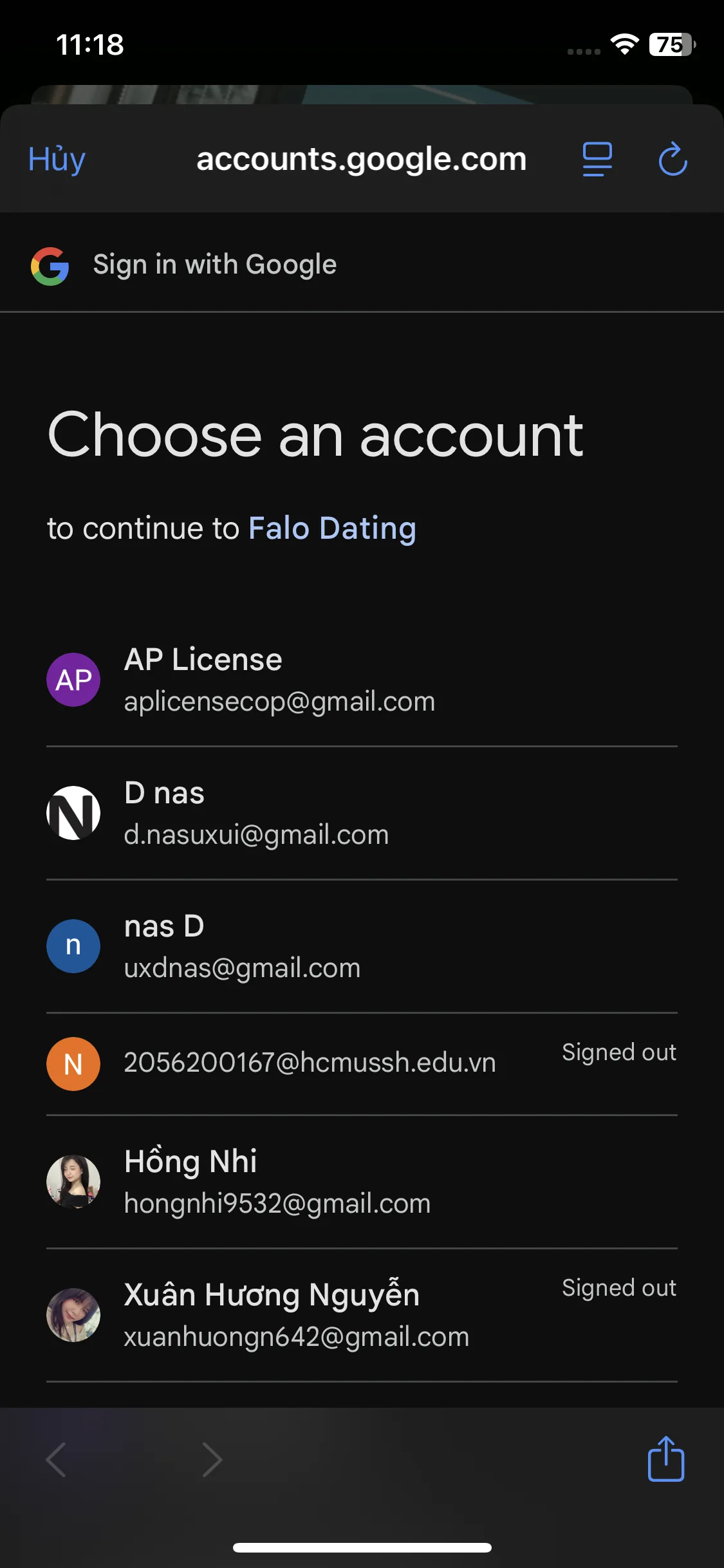Tap the share icon in bottom toolbar
The height and width of the screenshot is (1568, 724).
665,1459
